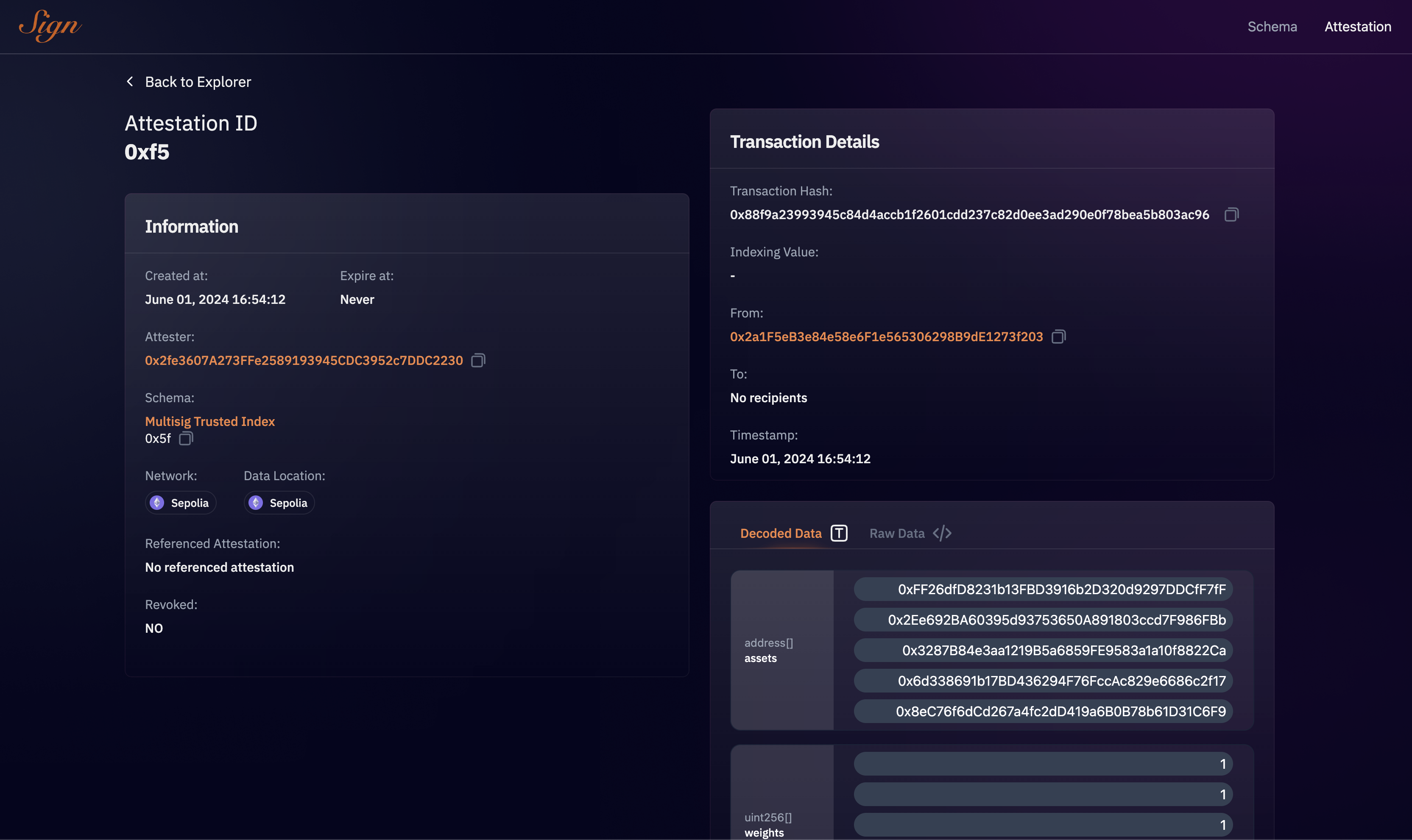Copy the Attester address icon
Screen dimensions: 1412x840
click(x=478, y=361)
